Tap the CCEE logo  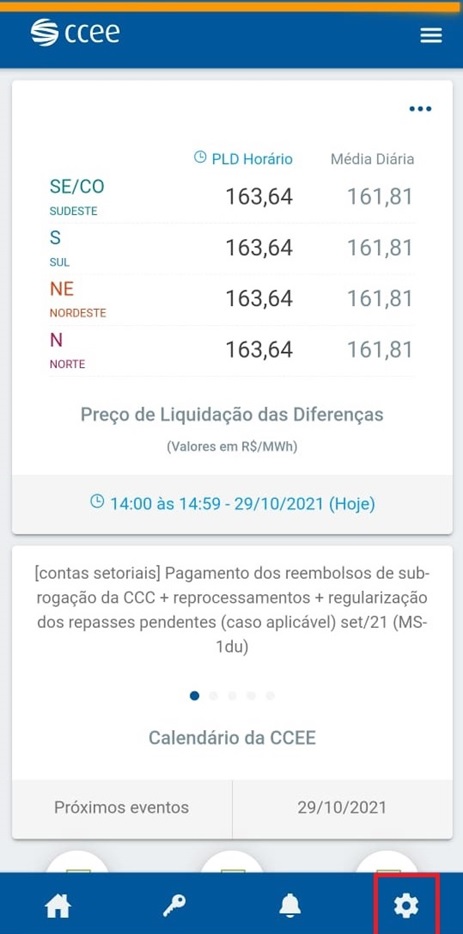(75, 32)
